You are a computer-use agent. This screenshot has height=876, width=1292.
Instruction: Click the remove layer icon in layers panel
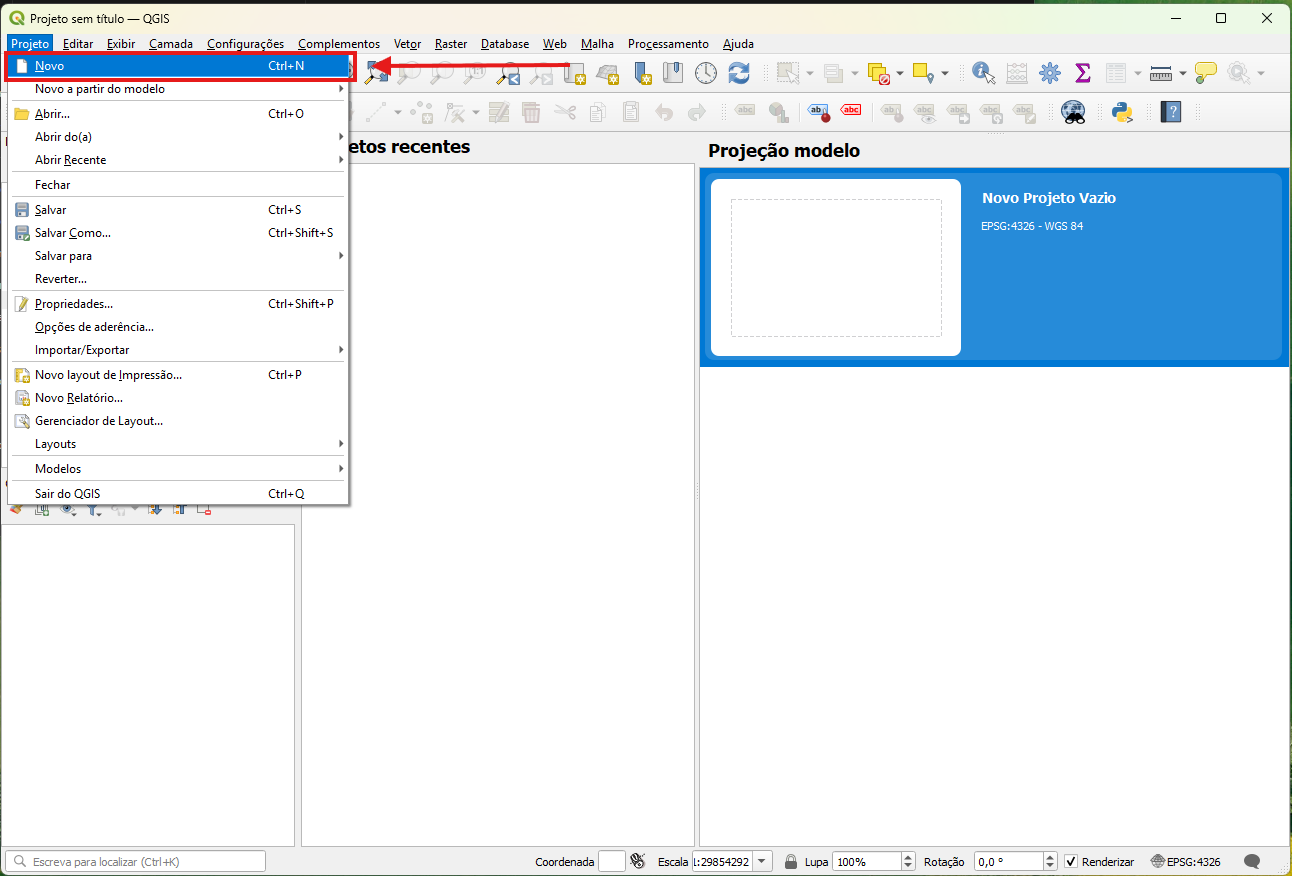pyautogui.click(x=204, y=509)
